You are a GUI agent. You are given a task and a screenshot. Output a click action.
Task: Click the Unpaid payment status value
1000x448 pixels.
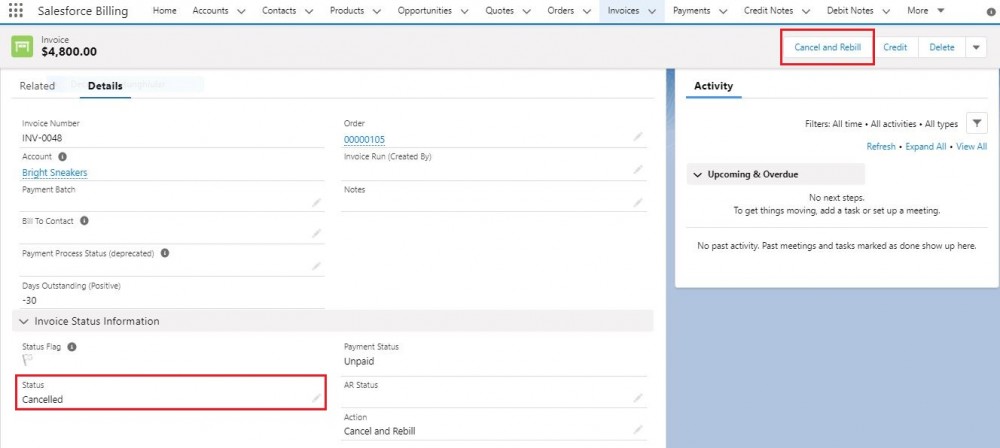coord(359,361)
